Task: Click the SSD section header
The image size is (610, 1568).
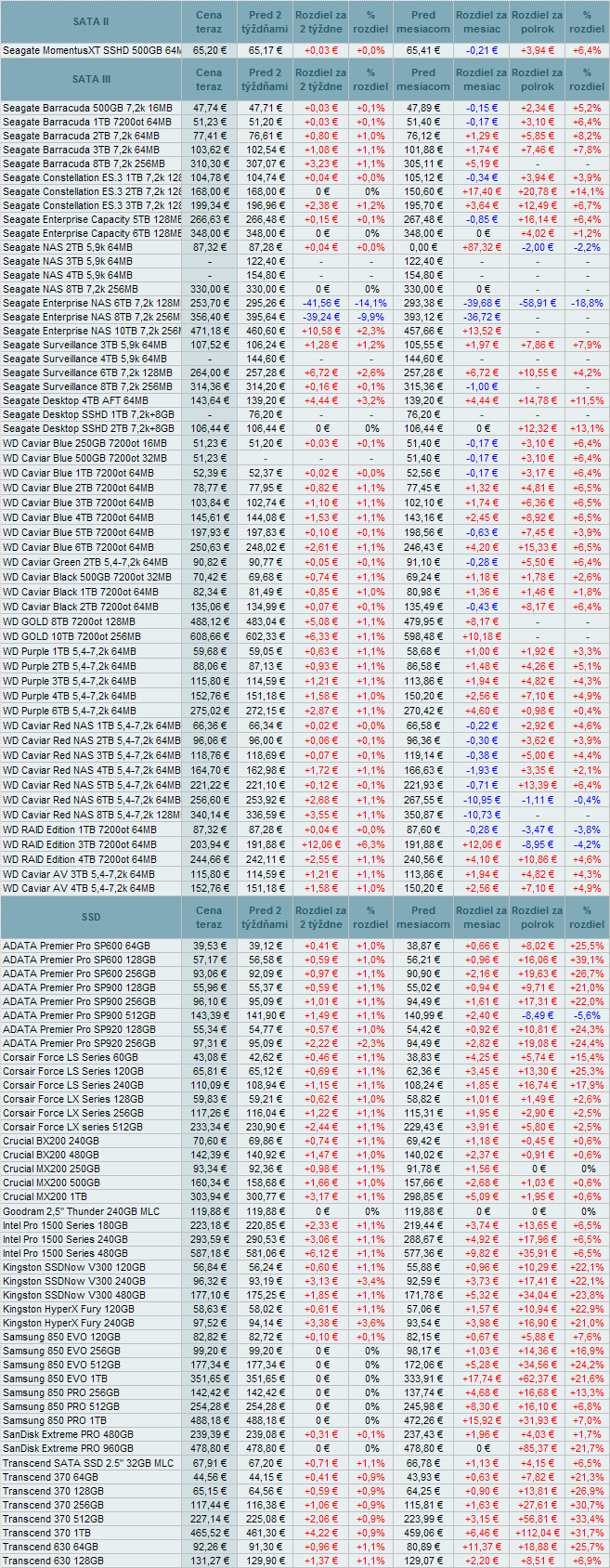Action: click(x=91, y=917)
